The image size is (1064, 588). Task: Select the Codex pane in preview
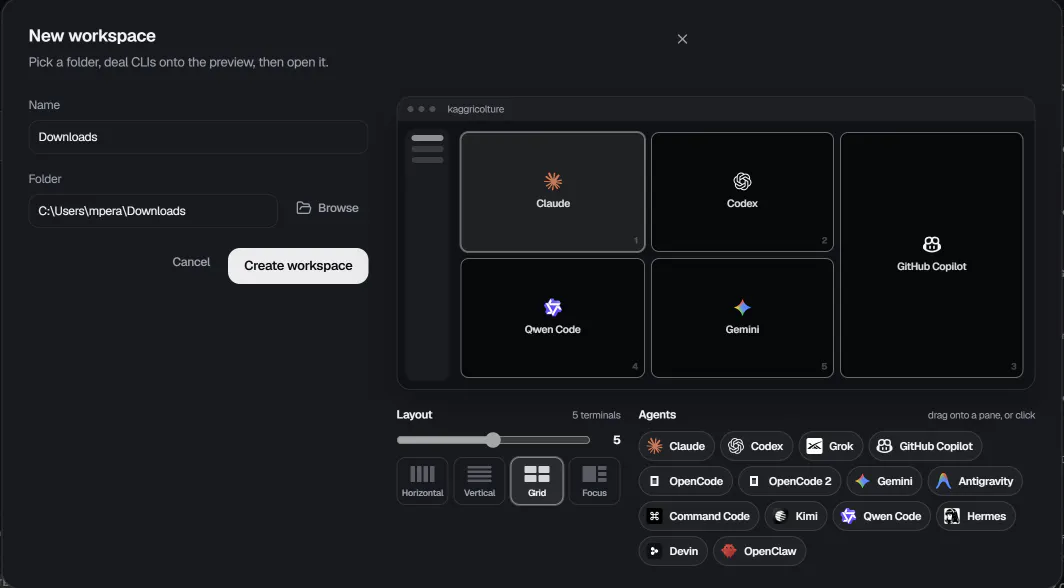tap(742, 192)
